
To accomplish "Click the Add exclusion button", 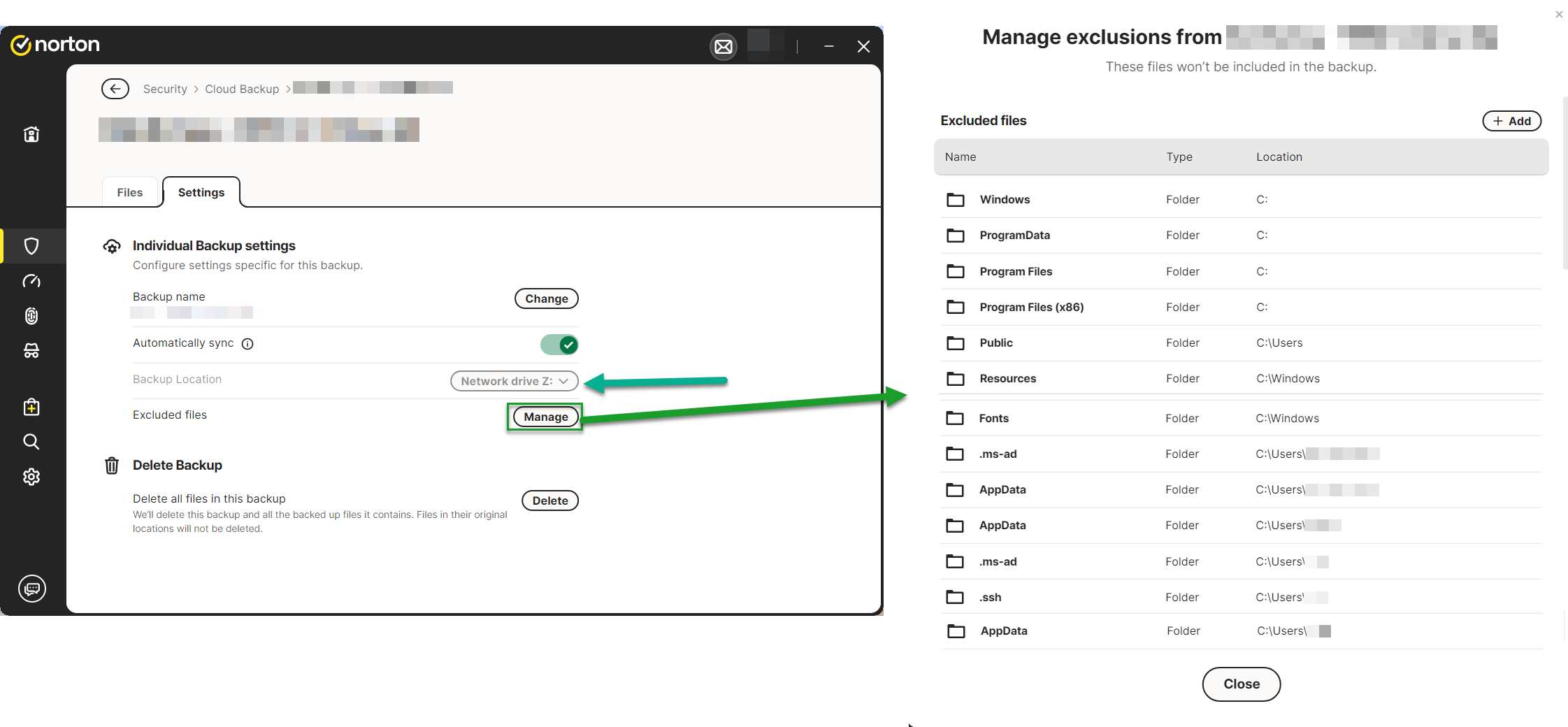I will [1512, 121].
